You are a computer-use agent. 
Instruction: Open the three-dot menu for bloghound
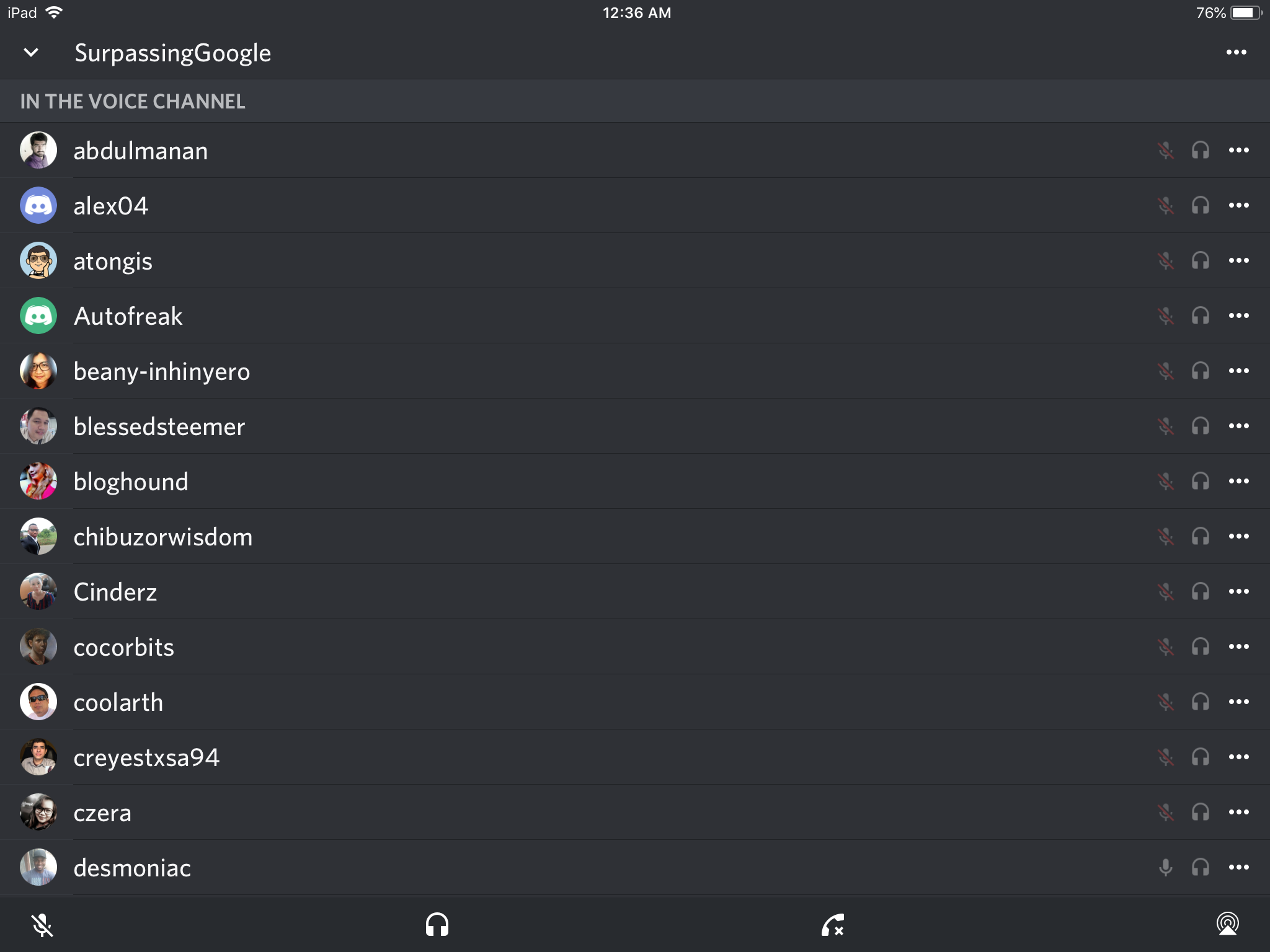coord(1239,481)
